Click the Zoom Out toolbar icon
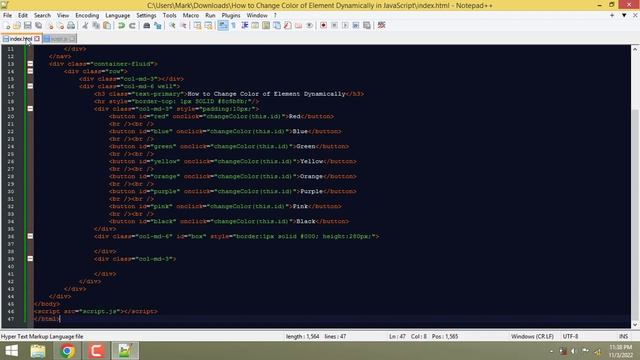The image size is (640, 360). (x=183, y=25)
